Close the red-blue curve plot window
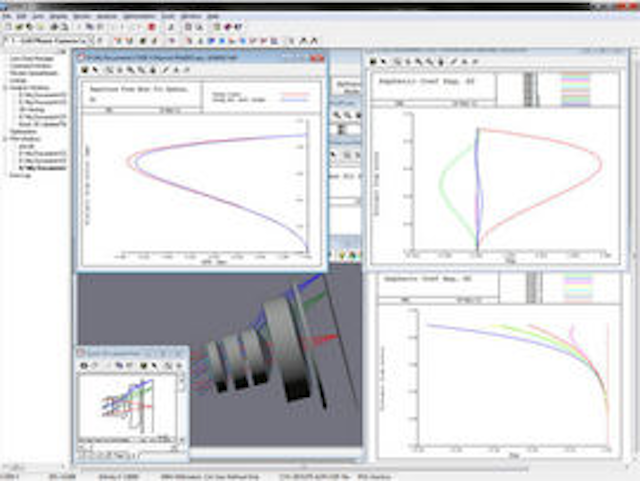640x481 pixels. tap(317, 59)
